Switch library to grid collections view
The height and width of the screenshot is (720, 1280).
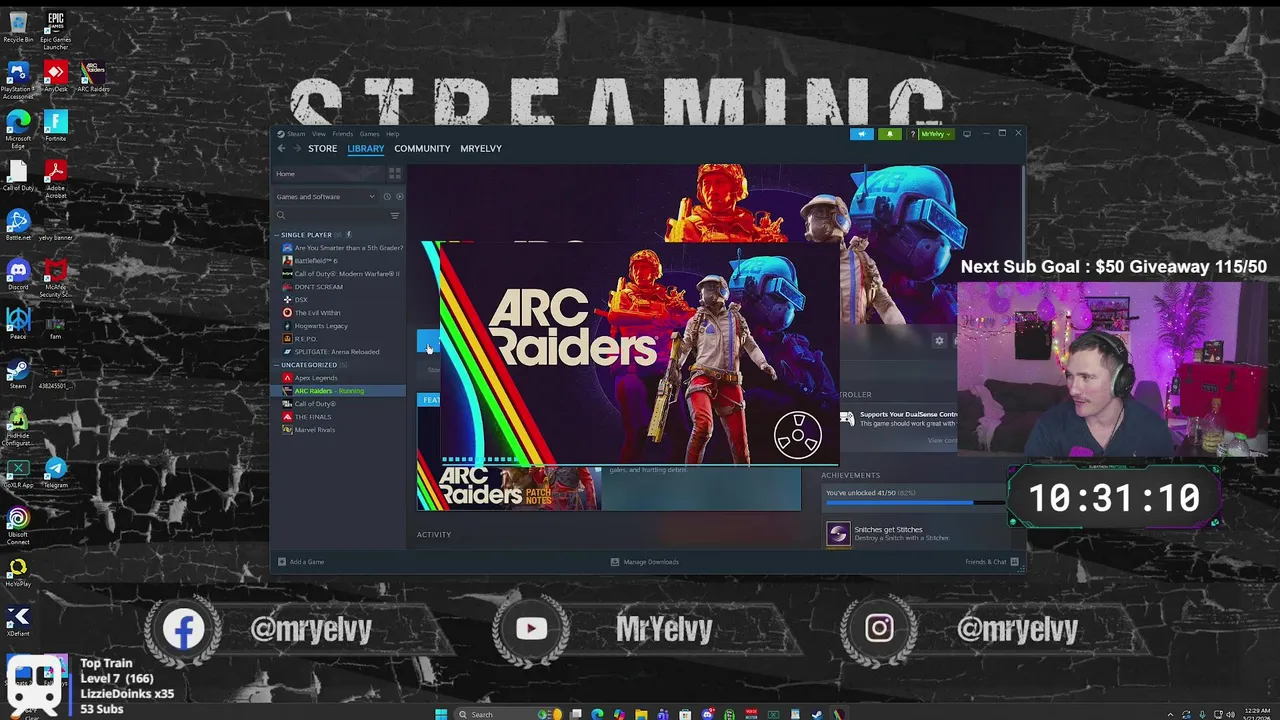[395, 174]
